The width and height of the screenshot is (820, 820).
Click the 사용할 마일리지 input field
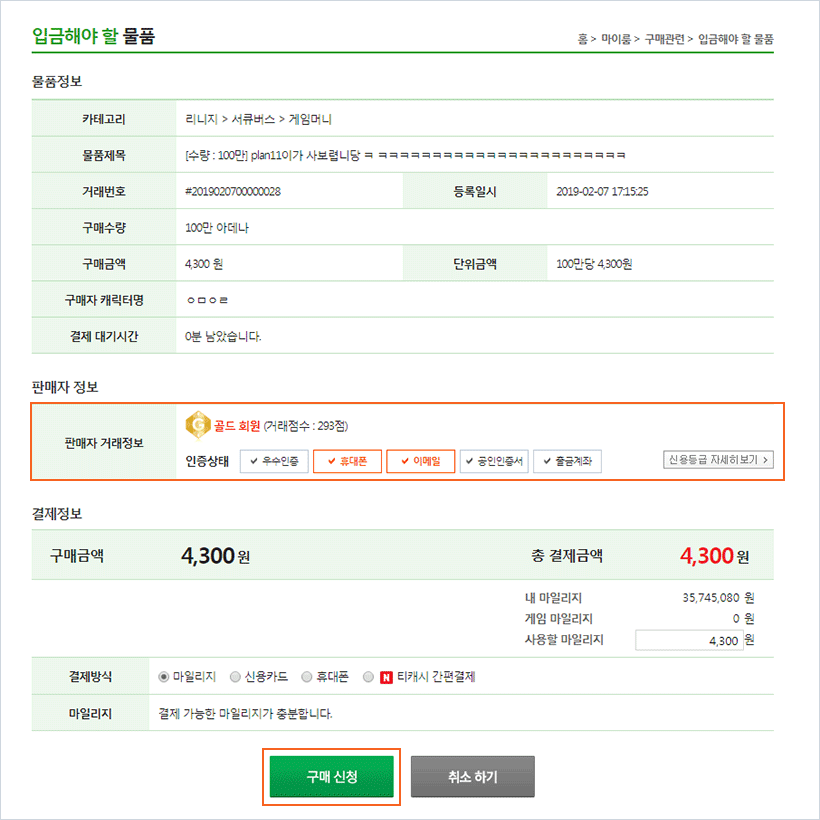coord(687,640)
